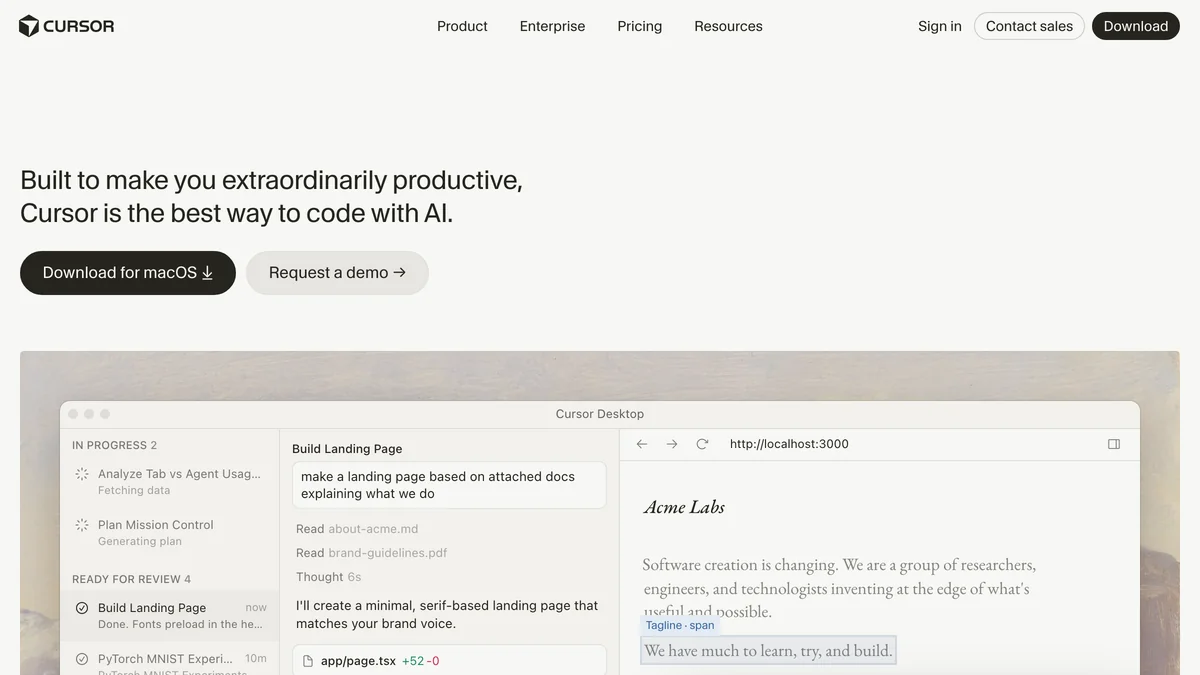The width and height of the screenshot is (1200, 675).
Task: Click the file icon beside app/page.tsx
Action: pyautogui.click(x=309, y=661)
